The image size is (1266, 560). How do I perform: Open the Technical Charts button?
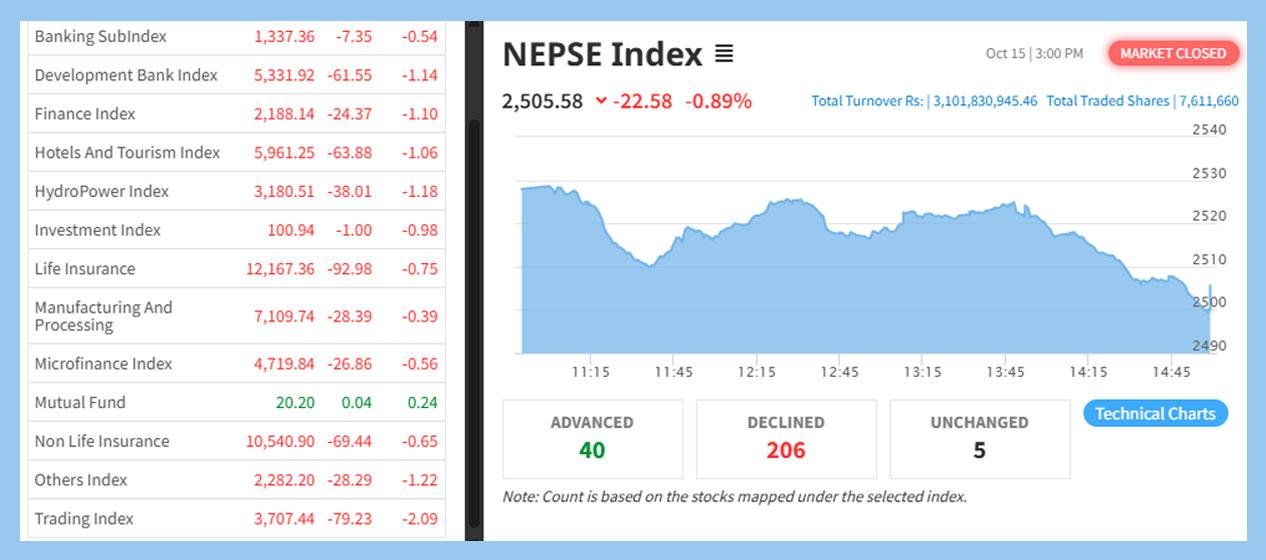[1155, 414]
